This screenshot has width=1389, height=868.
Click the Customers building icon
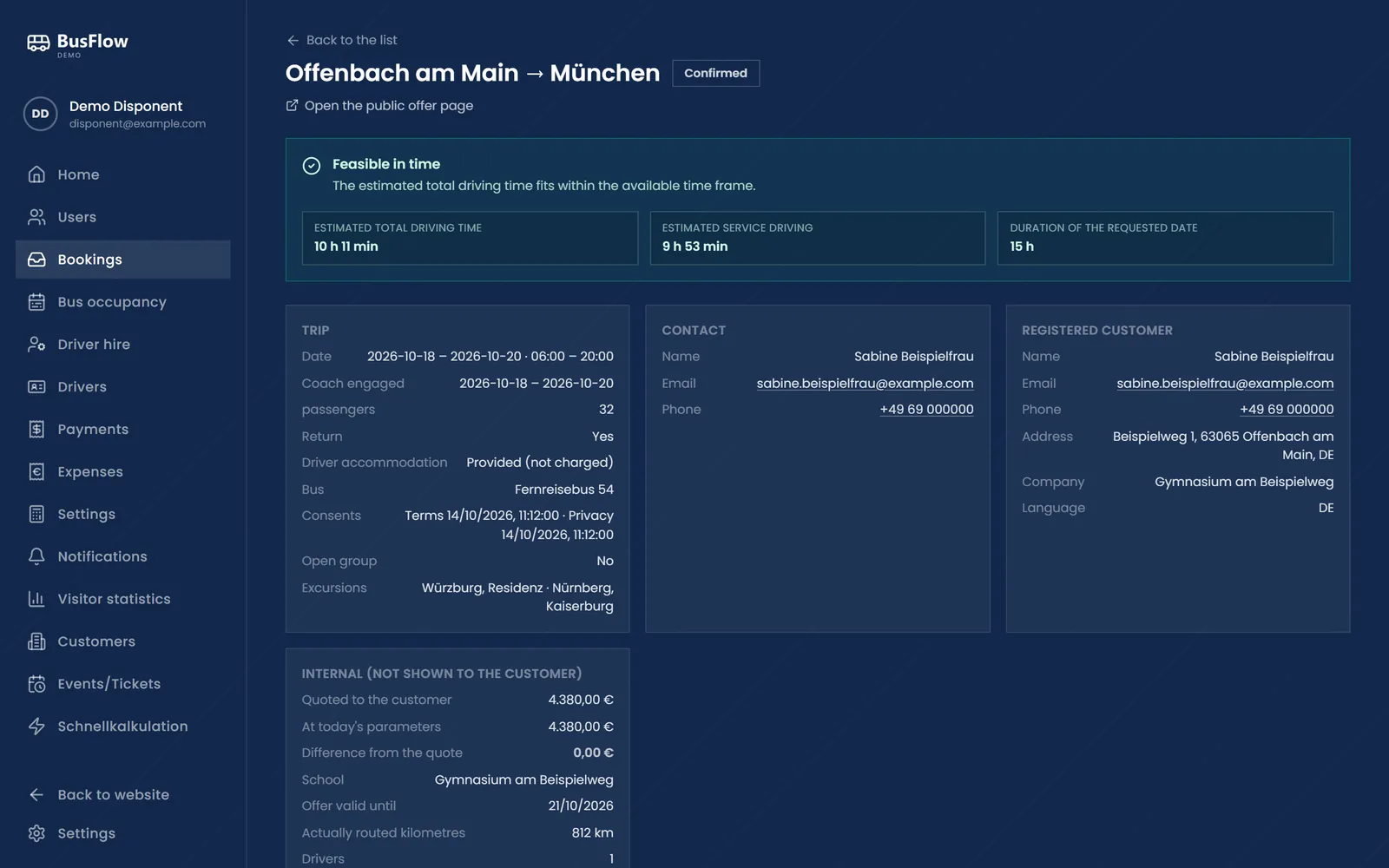pos(36,641)
